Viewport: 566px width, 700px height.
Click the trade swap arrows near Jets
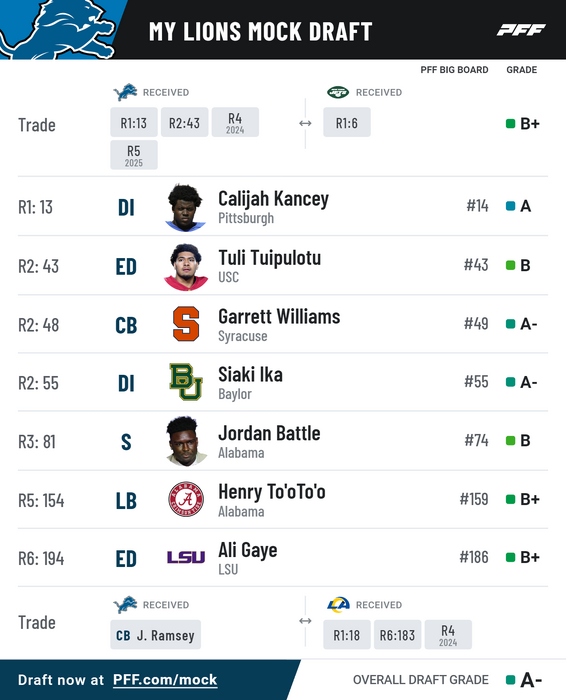[305, 123]
